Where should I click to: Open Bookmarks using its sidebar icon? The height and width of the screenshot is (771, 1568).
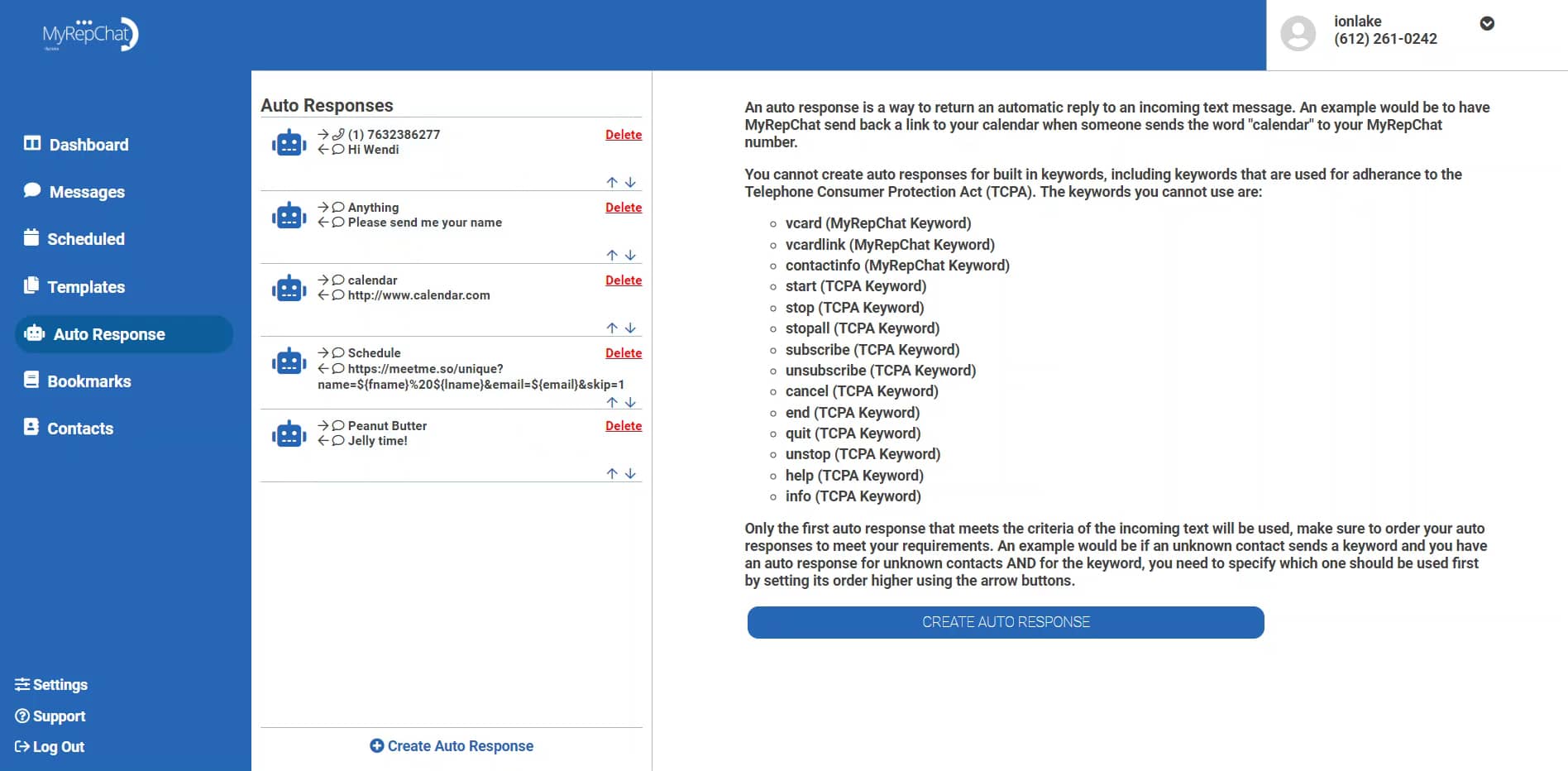point(31,380)
